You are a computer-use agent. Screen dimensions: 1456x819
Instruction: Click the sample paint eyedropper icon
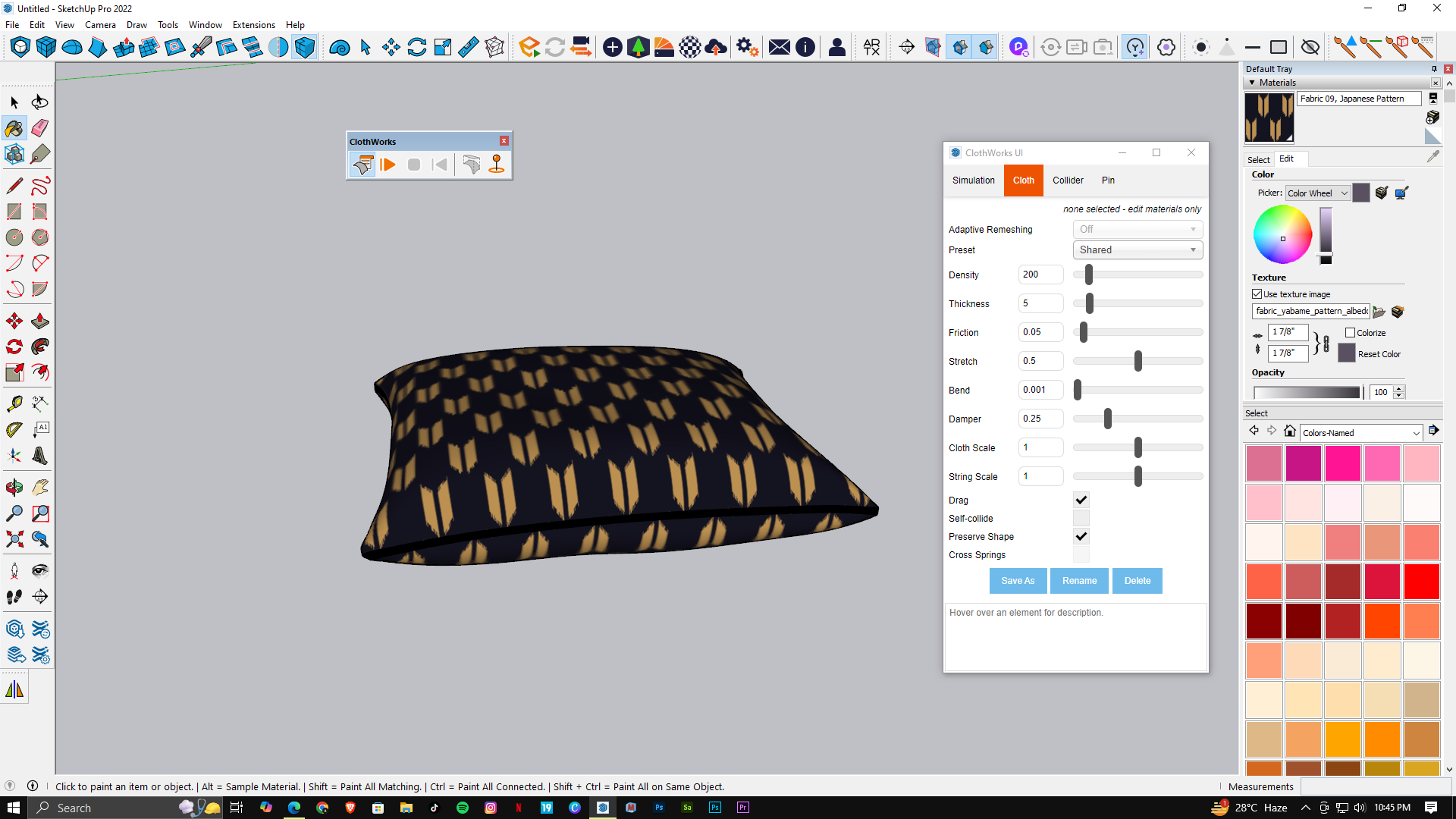click(x=1432, y=156)
